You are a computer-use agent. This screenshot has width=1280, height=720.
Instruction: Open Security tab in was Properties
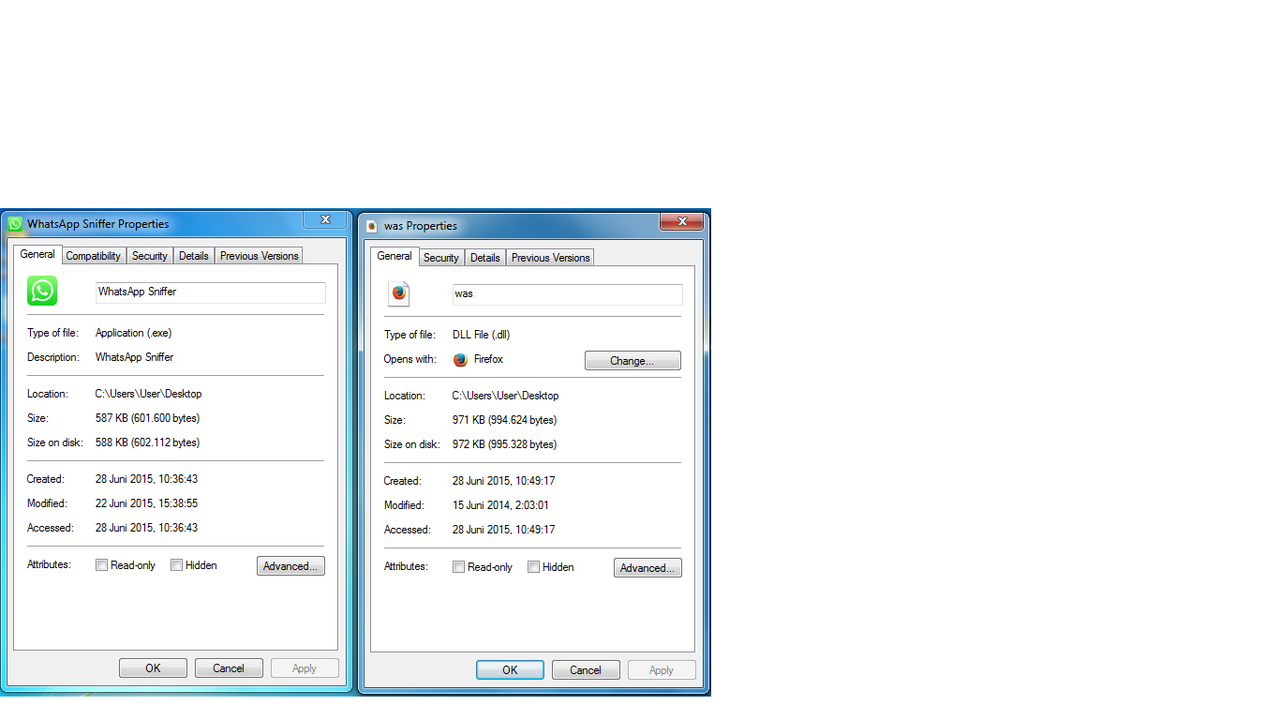pyautogui.click(x=441, y=258)
